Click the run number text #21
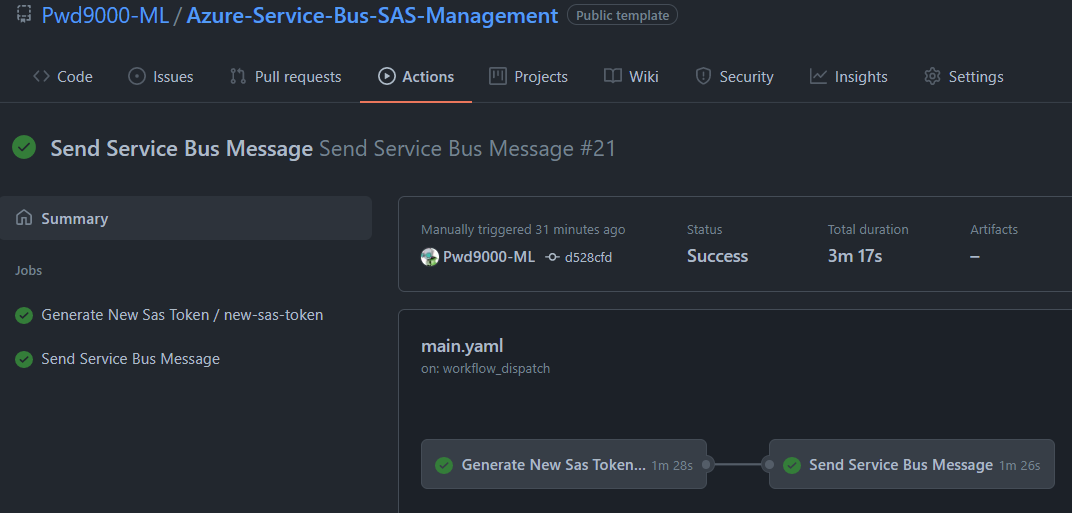 [x=598, y=148]
